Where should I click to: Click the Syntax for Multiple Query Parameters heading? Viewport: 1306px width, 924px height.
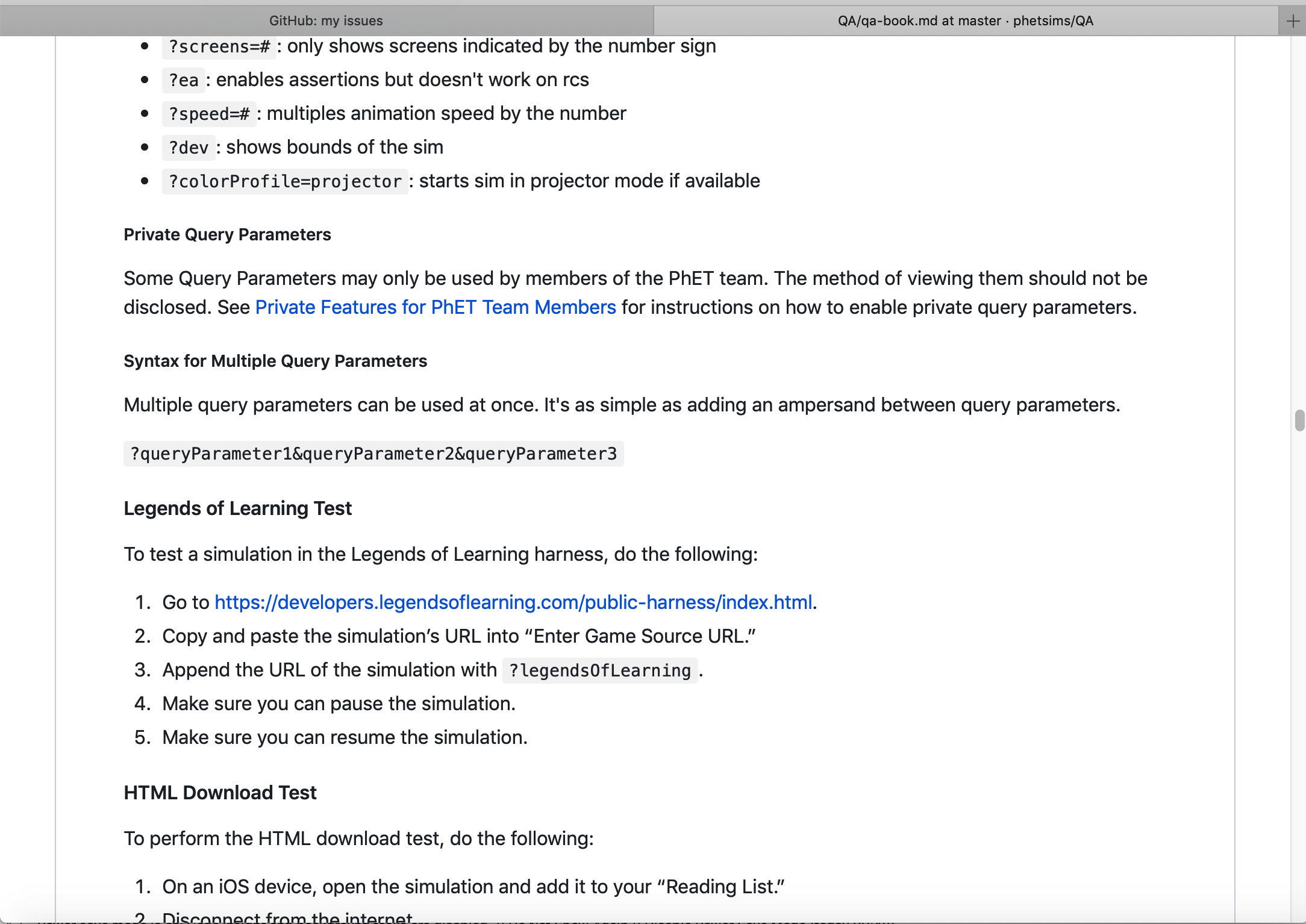[275, 361]
